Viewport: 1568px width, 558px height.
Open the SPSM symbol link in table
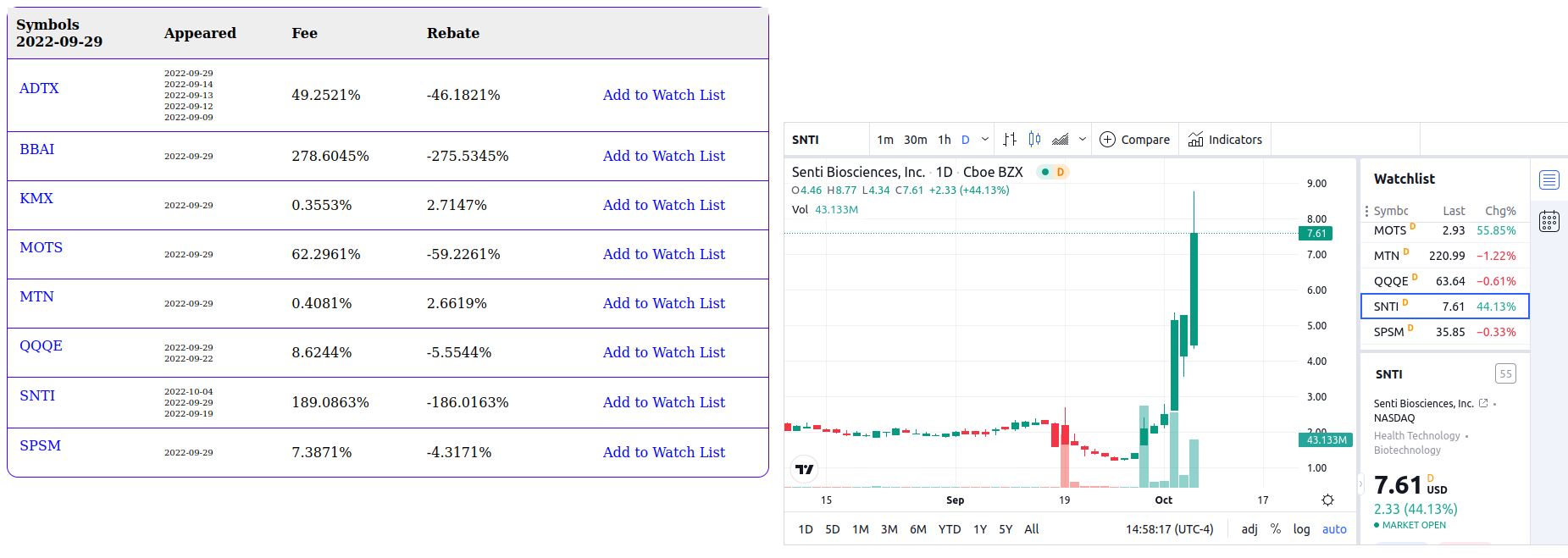pyautogui.click(x=41, y=445)
